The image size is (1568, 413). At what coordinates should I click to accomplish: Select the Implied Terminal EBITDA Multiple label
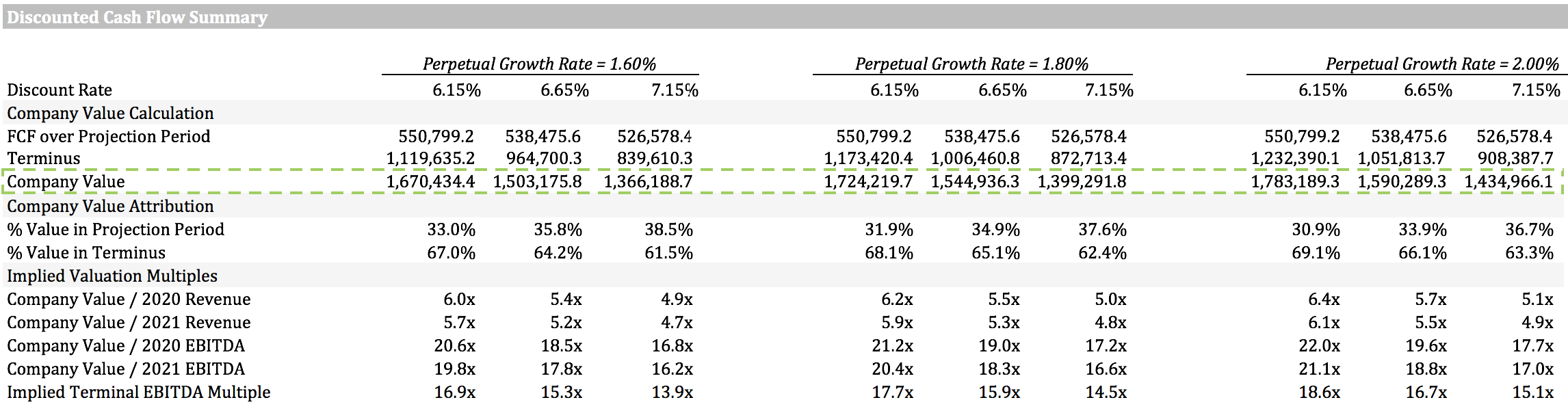pos(139,392)
